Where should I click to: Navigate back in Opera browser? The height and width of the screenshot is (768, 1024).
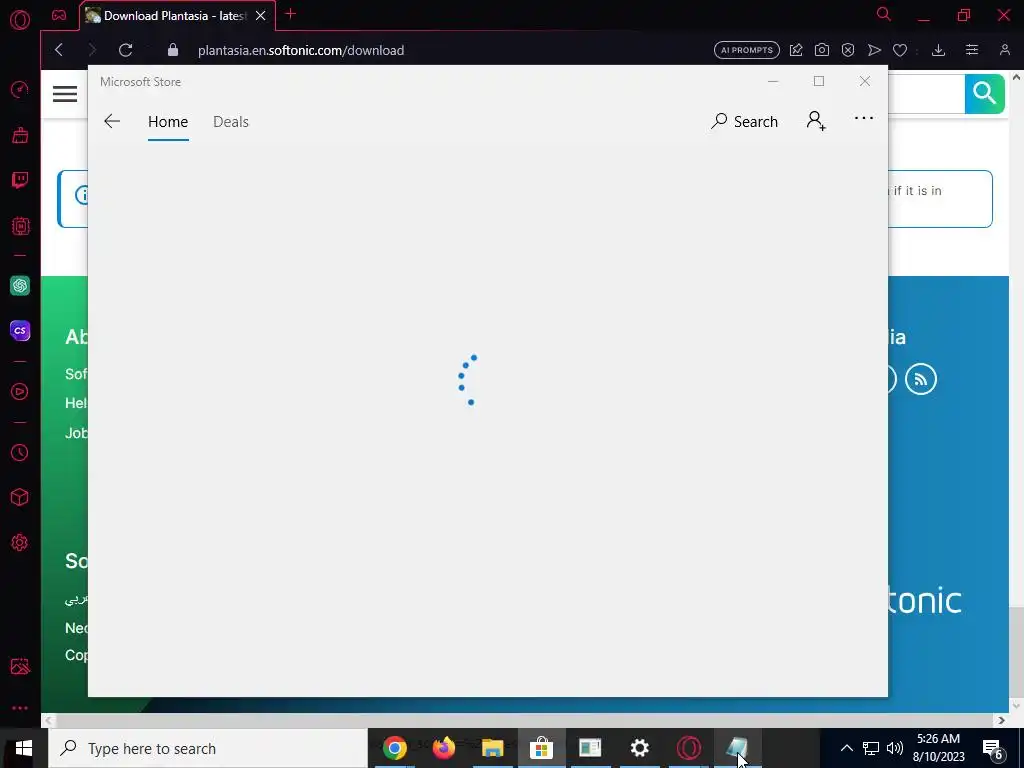[59, 50]
